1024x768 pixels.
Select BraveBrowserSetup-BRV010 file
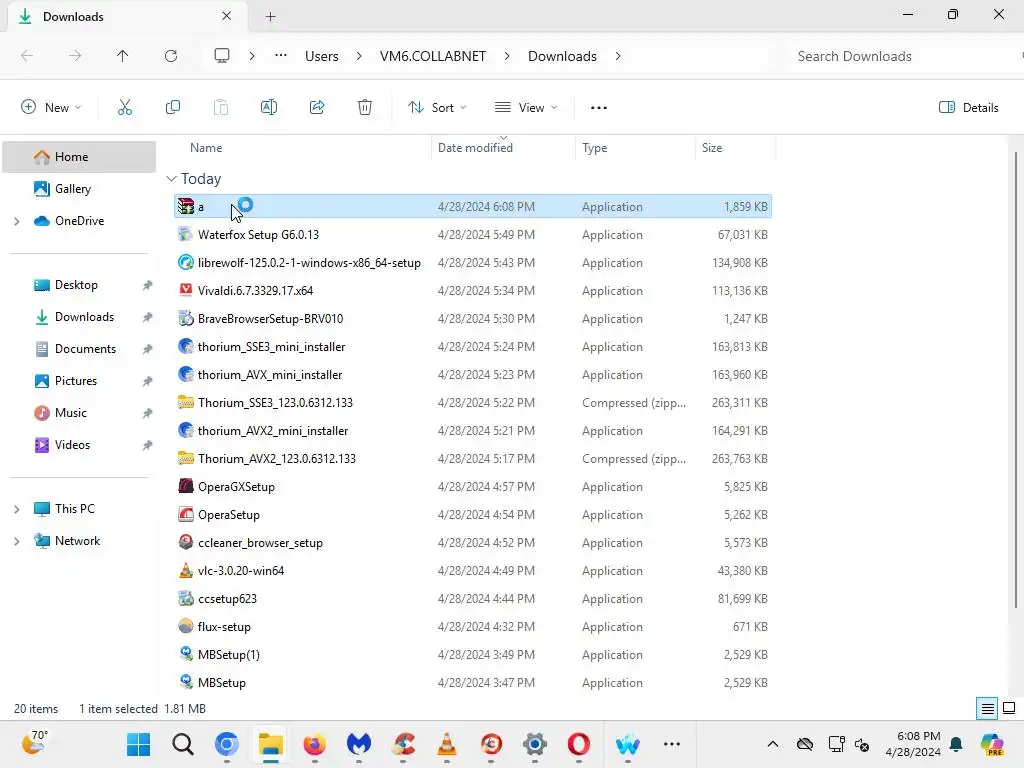(473, 319)
